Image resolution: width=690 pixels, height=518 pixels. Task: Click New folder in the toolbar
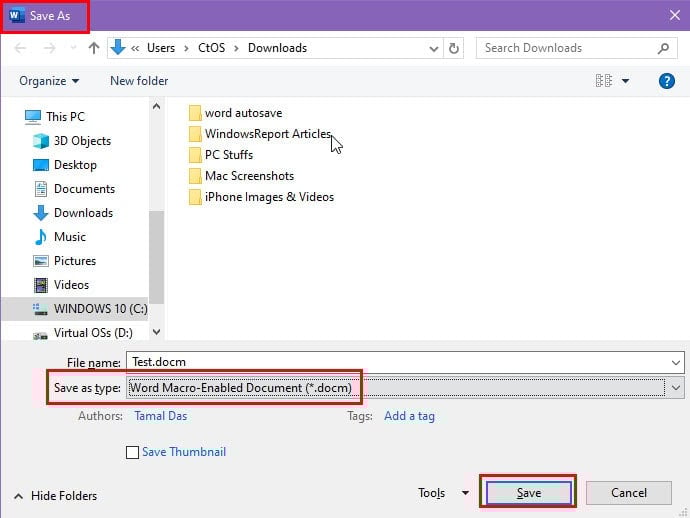click(139, 81)
